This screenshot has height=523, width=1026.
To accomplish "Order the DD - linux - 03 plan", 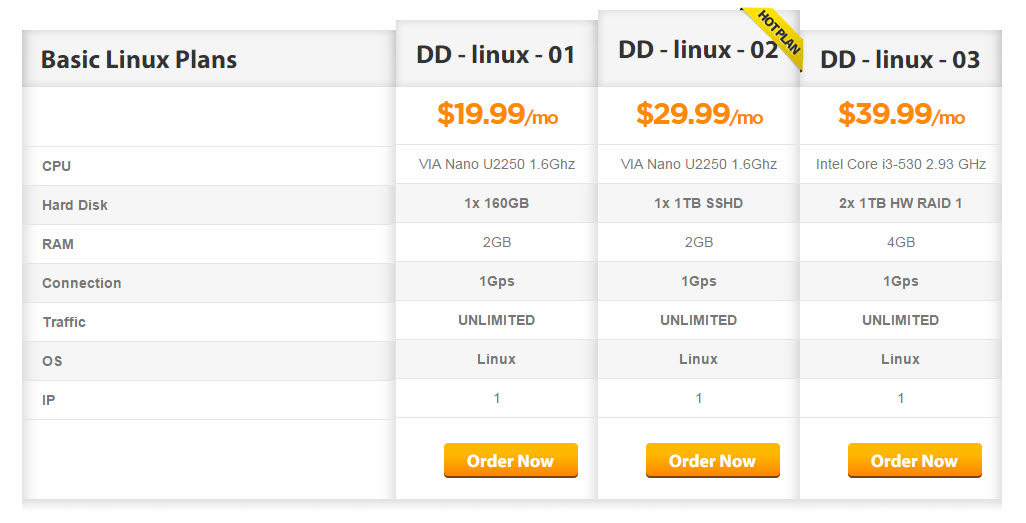I will point(914,461).
